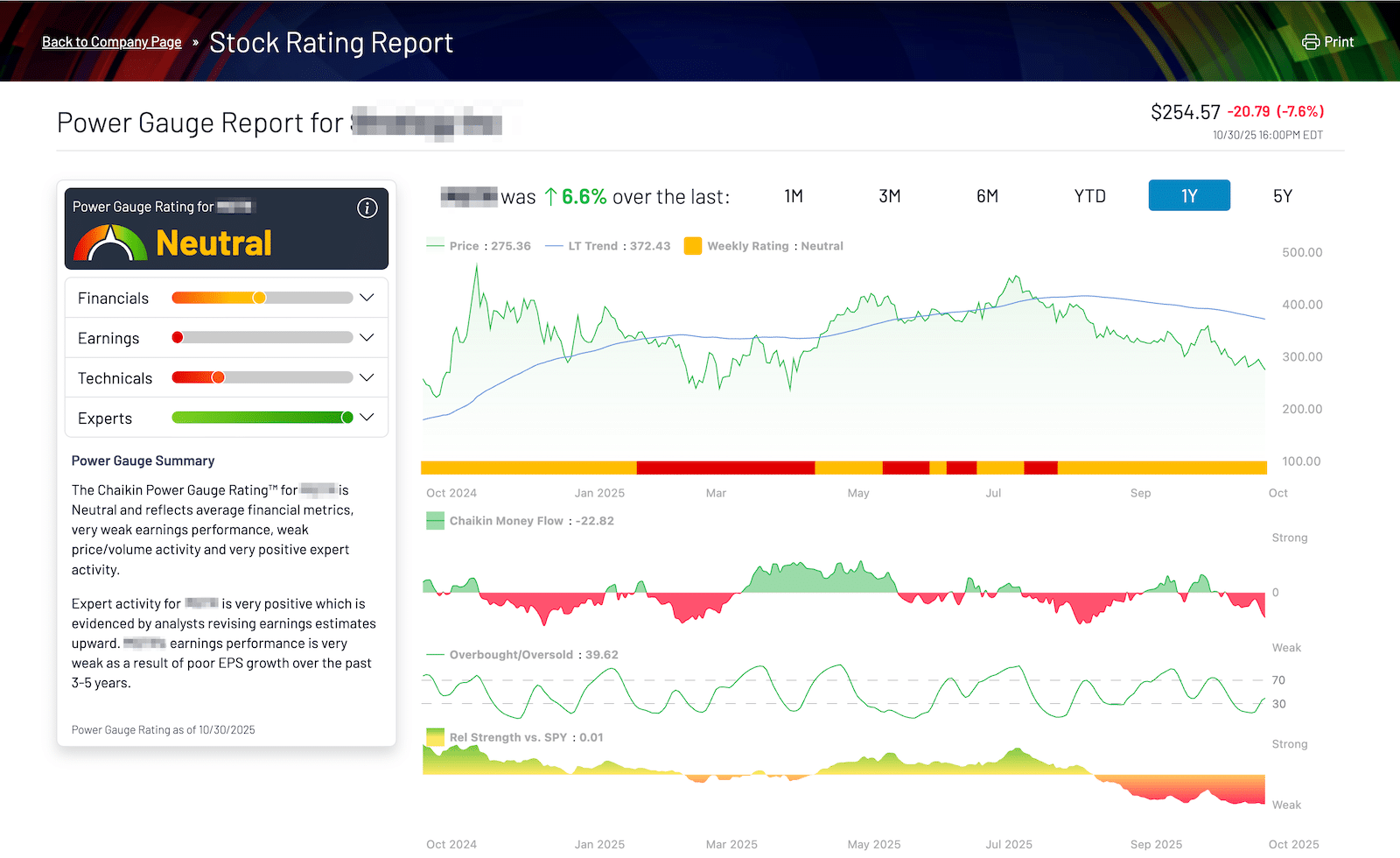Expand the Earnings rating section
The image size is (1400, 858).
click(367, 338)
